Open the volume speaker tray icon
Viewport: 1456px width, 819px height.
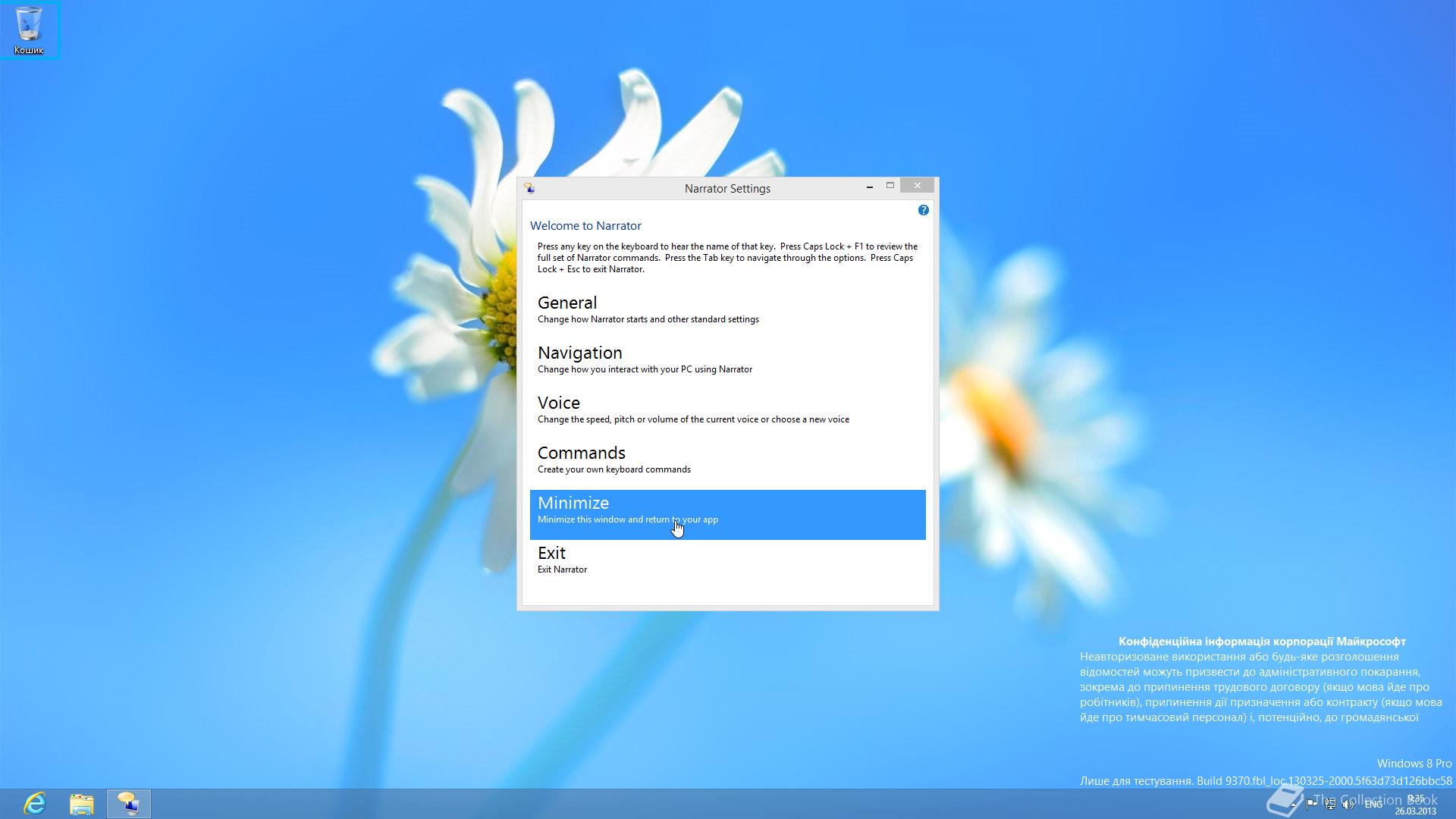(x=1348, y=805)
